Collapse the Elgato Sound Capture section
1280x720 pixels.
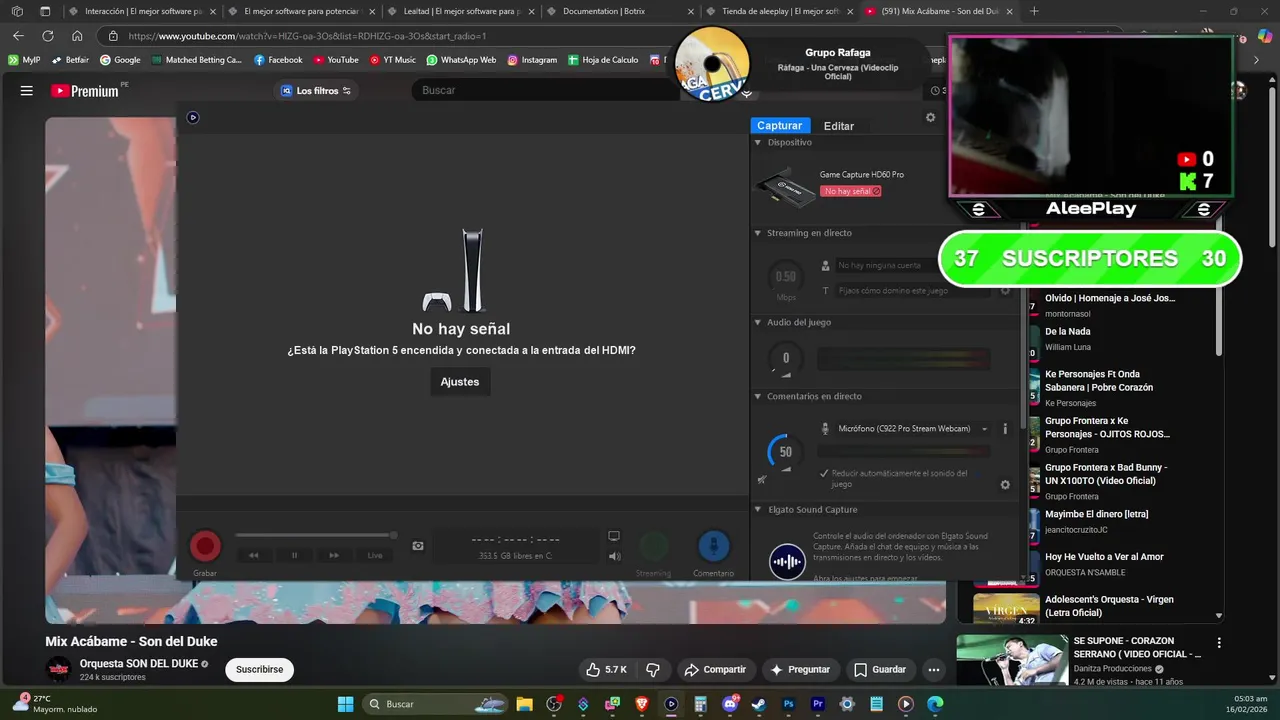pos(758,509)
